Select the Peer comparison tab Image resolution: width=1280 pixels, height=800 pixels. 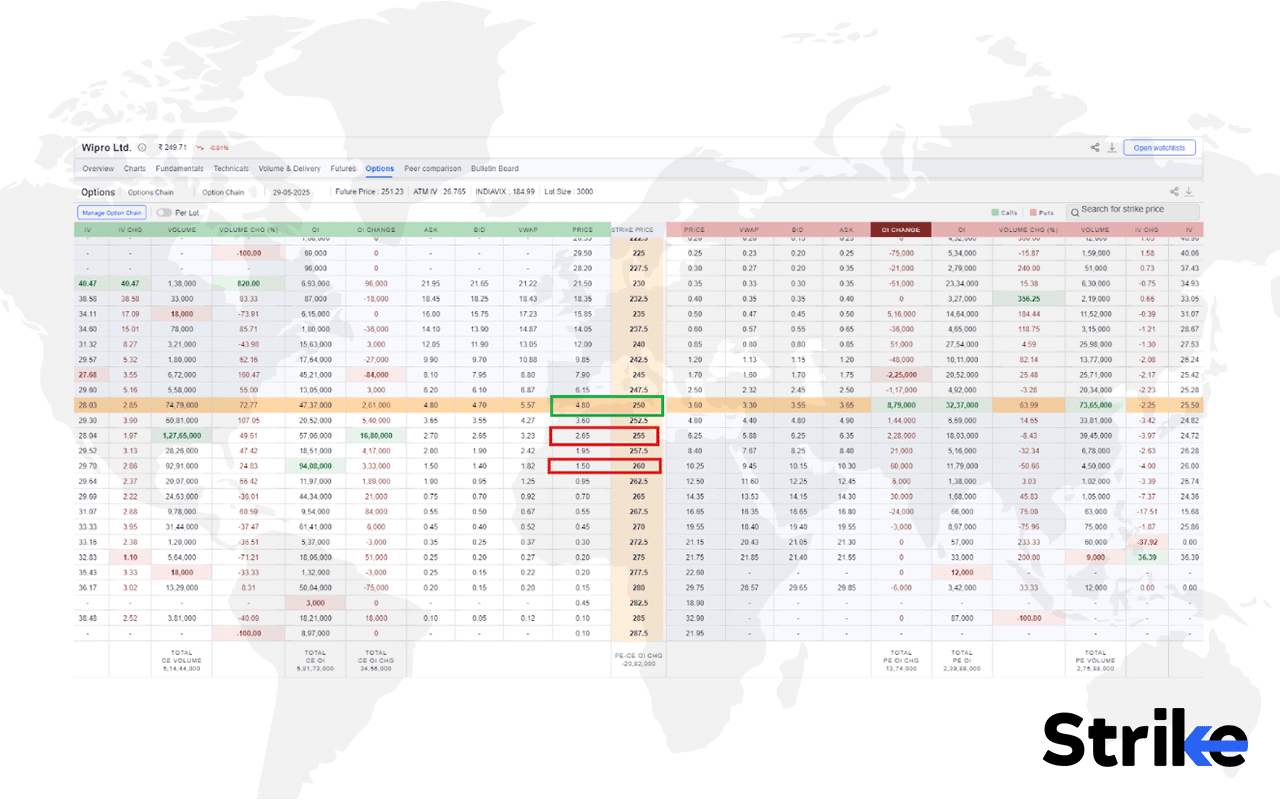pyautogui.click(x=433, y=168)
